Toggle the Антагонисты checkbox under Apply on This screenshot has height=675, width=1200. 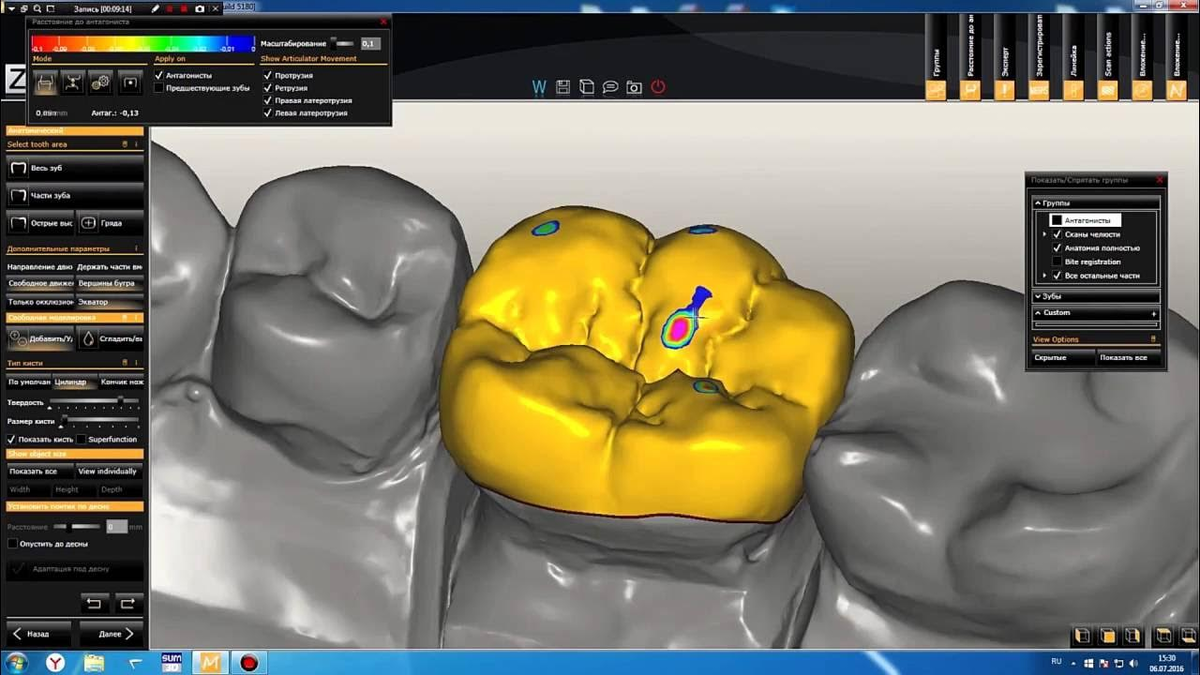pyautogui.click(x=159, y=75)
